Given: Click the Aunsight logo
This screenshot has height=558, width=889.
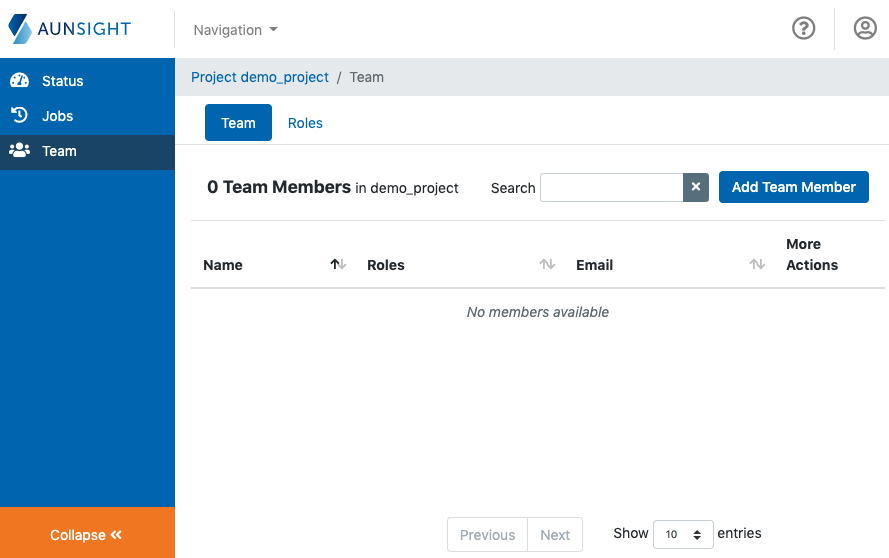Looking at the screenshot, I should pos(70,29).
